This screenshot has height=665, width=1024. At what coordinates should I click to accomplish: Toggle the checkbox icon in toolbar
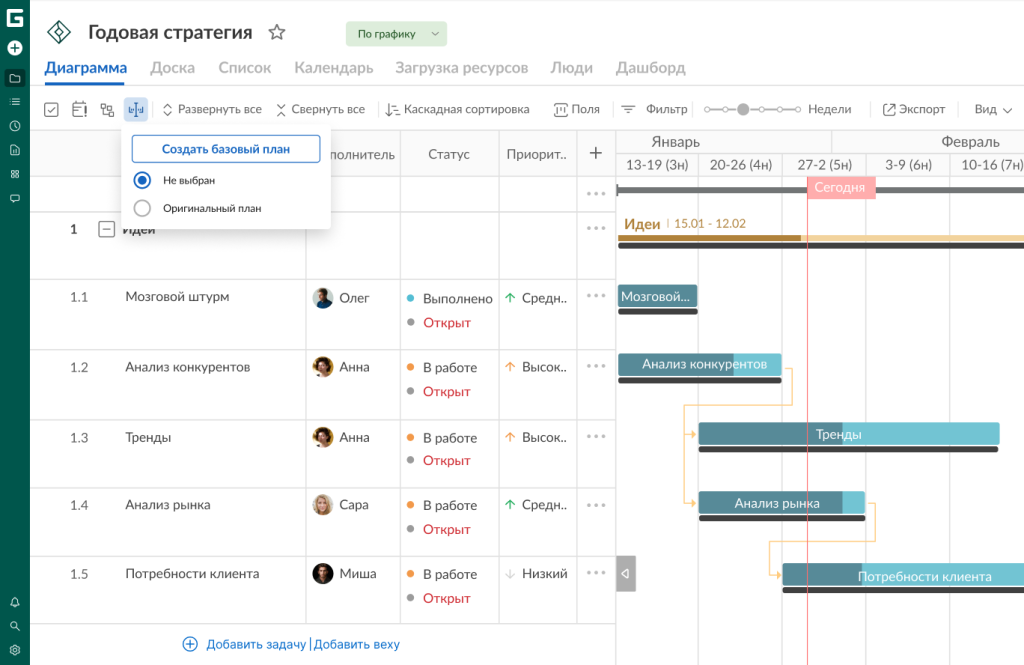[x=52, y=110]
